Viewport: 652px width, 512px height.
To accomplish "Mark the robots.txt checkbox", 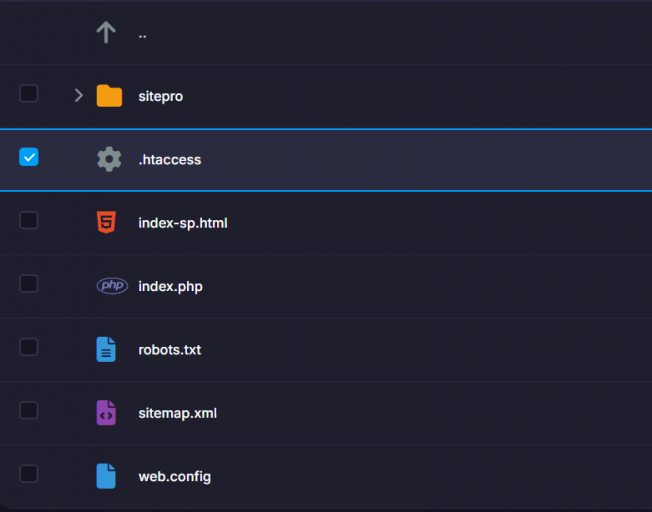I will point(29,347).
